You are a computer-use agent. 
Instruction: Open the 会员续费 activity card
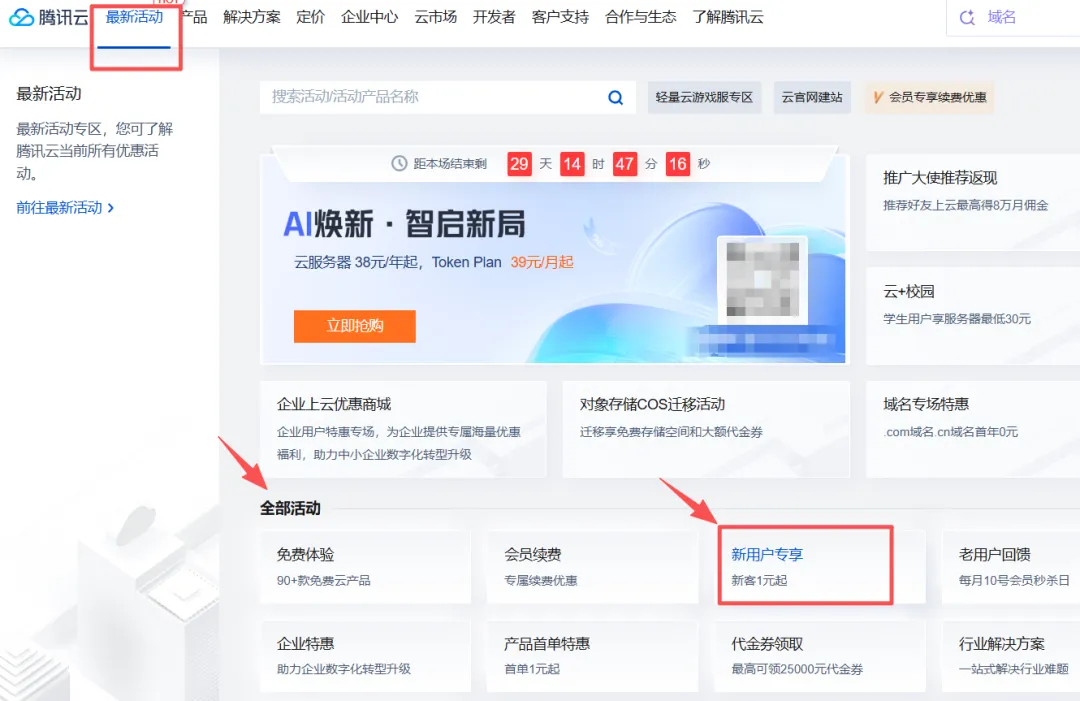tap(592, 567)
